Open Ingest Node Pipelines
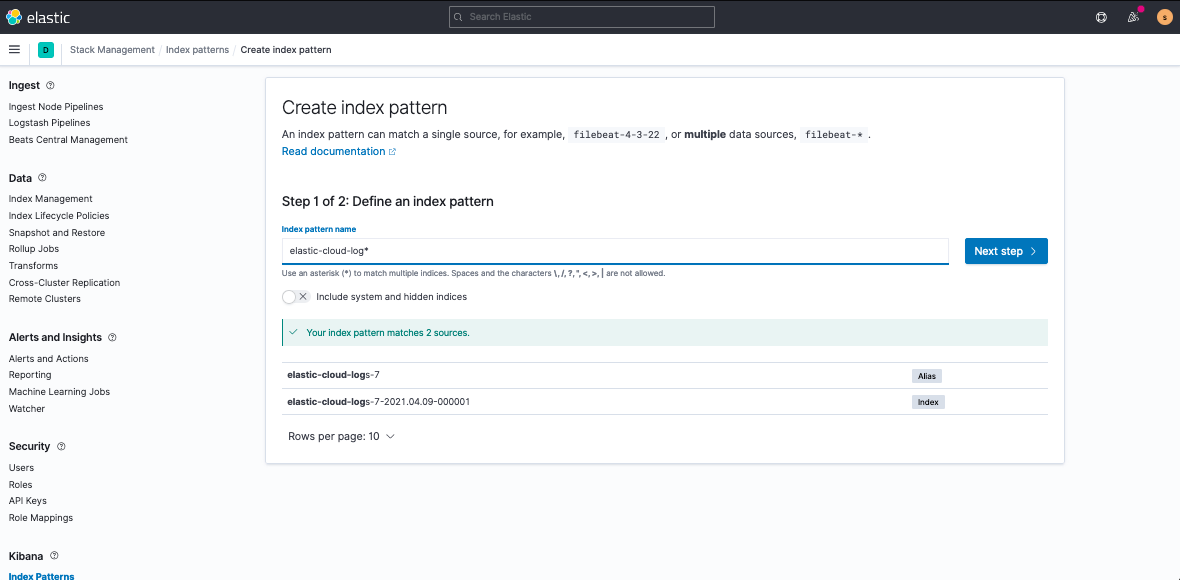This screenshot has height=580, width=1180. pos(56,107)
